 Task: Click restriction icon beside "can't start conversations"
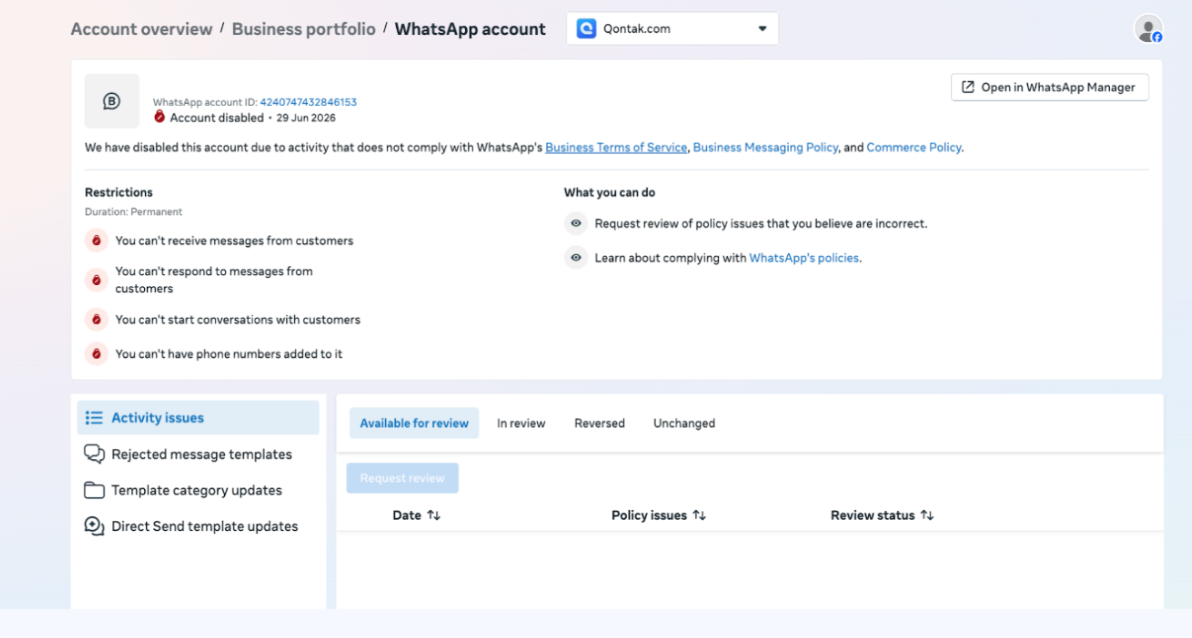97,320
